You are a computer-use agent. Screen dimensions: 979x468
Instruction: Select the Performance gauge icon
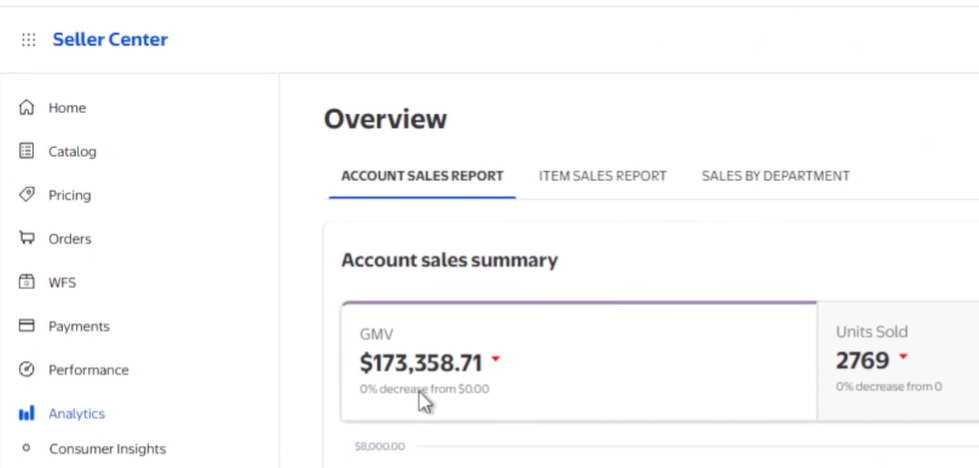click(x=28, y=370)
